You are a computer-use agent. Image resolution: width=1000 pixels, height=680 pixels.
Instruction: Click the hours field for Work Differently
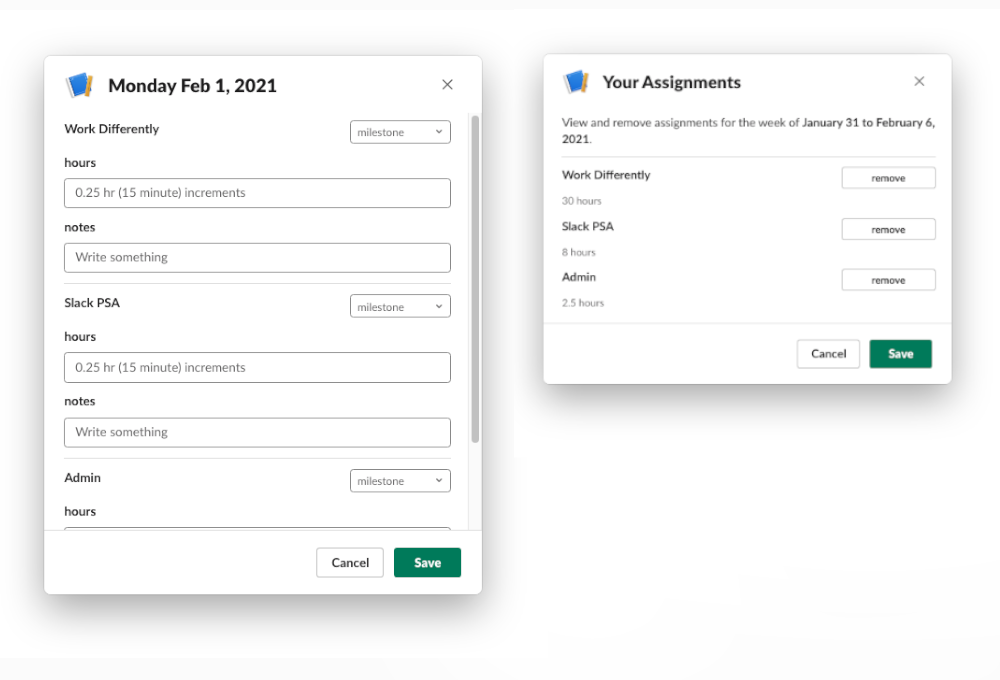(x=257, y=193)
